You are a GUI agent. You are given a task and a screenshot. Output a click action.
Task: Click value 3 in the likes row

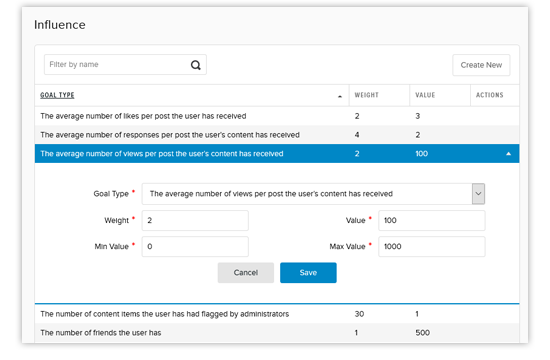pos(417,116)
